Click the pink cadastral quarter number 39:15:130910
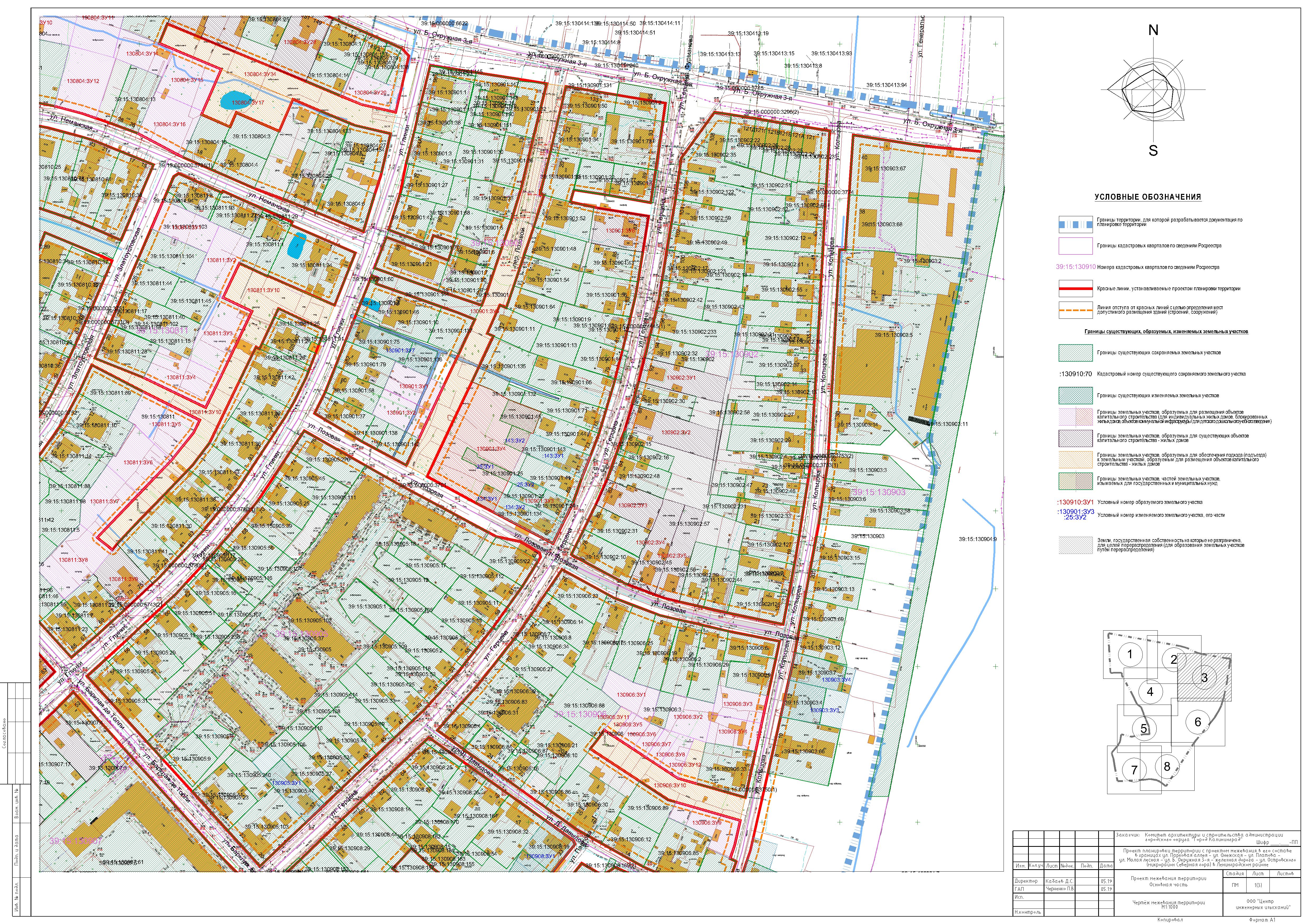Screen dimensions: 1309x924 [x=1075, y=267]
